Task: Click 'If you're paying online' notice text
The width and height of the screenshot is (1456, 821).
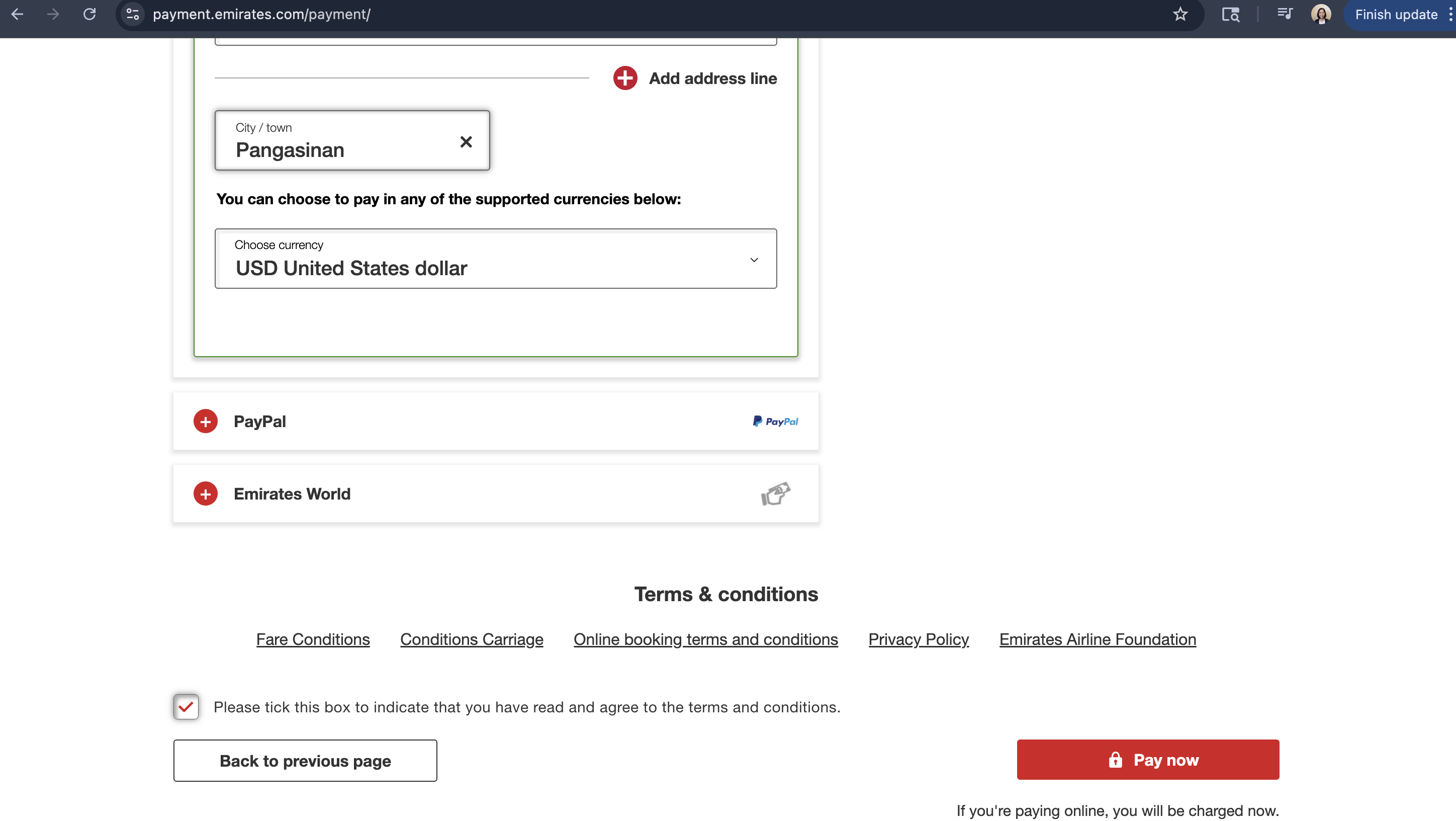Action: click(1118, 810)
